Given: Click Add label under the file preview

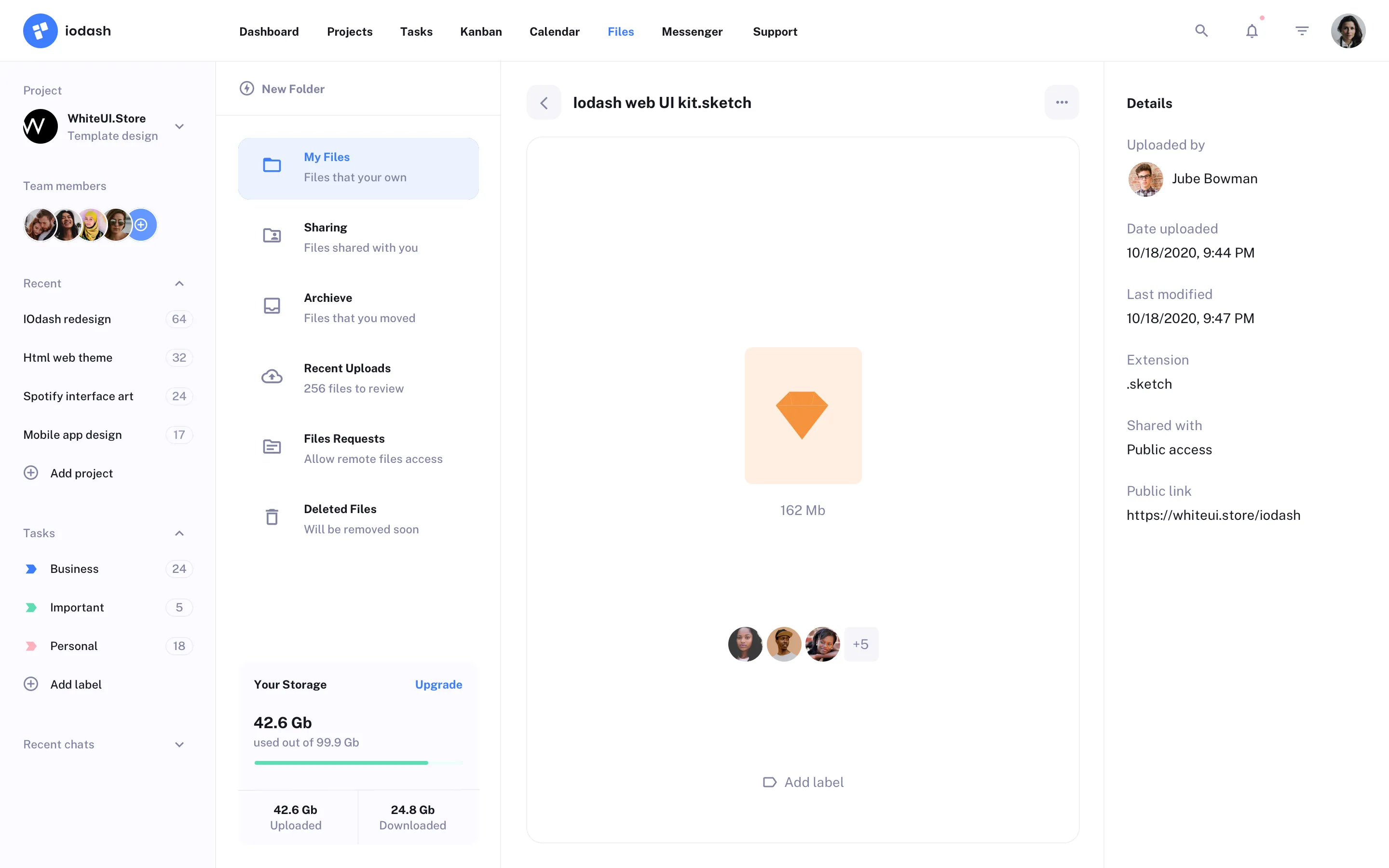Looking at the screenshot, I should coord(803,782).
